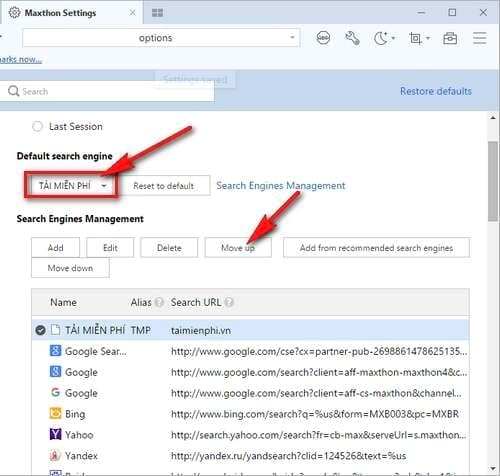Click the Yandex search URL text
500x476 pixels.
[x=288, y=456]
